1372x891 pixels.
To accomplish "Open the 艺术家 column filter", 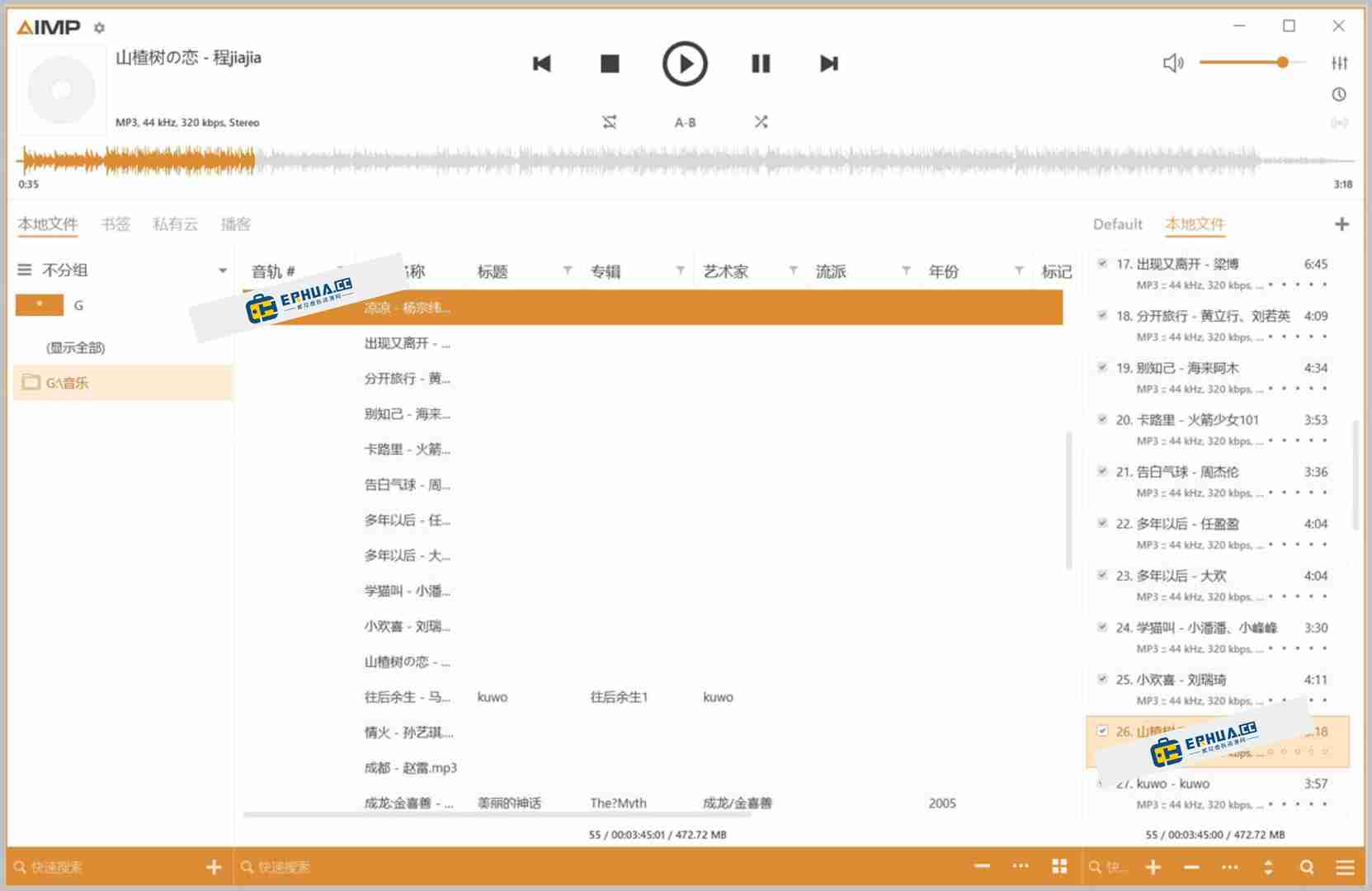I will click(793, 270).
